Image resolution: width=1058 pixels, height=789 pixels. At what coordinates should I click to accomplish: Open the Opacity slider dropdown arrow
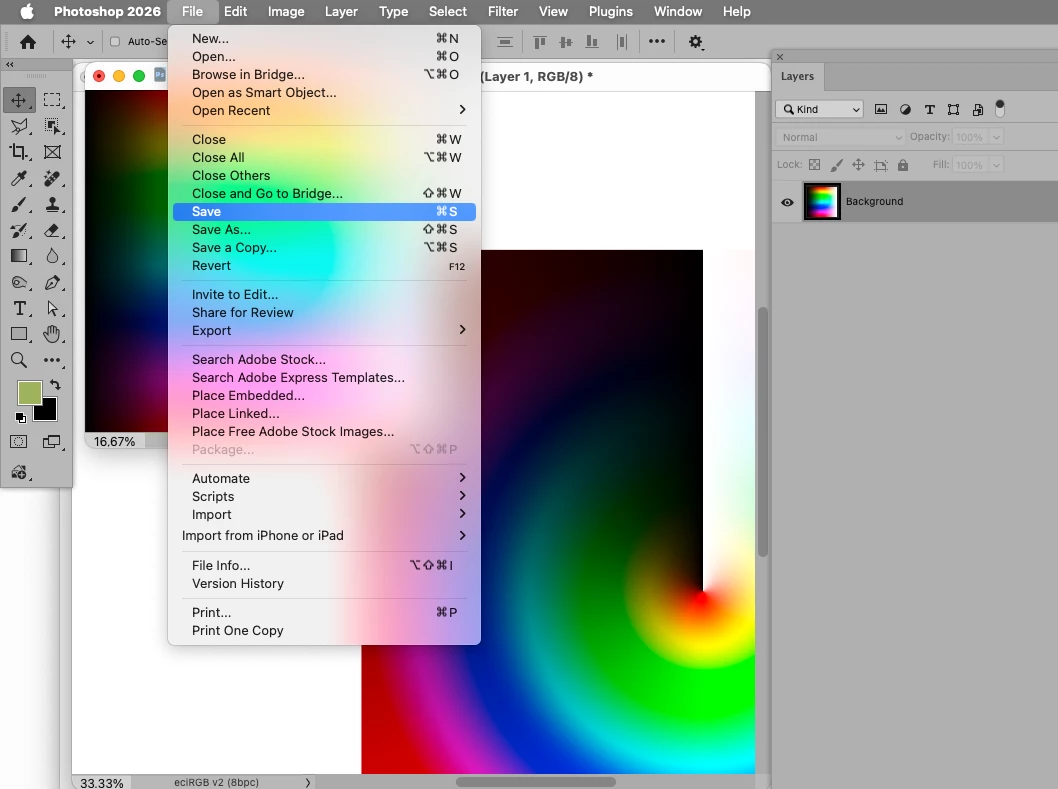[x=996, y=137]
